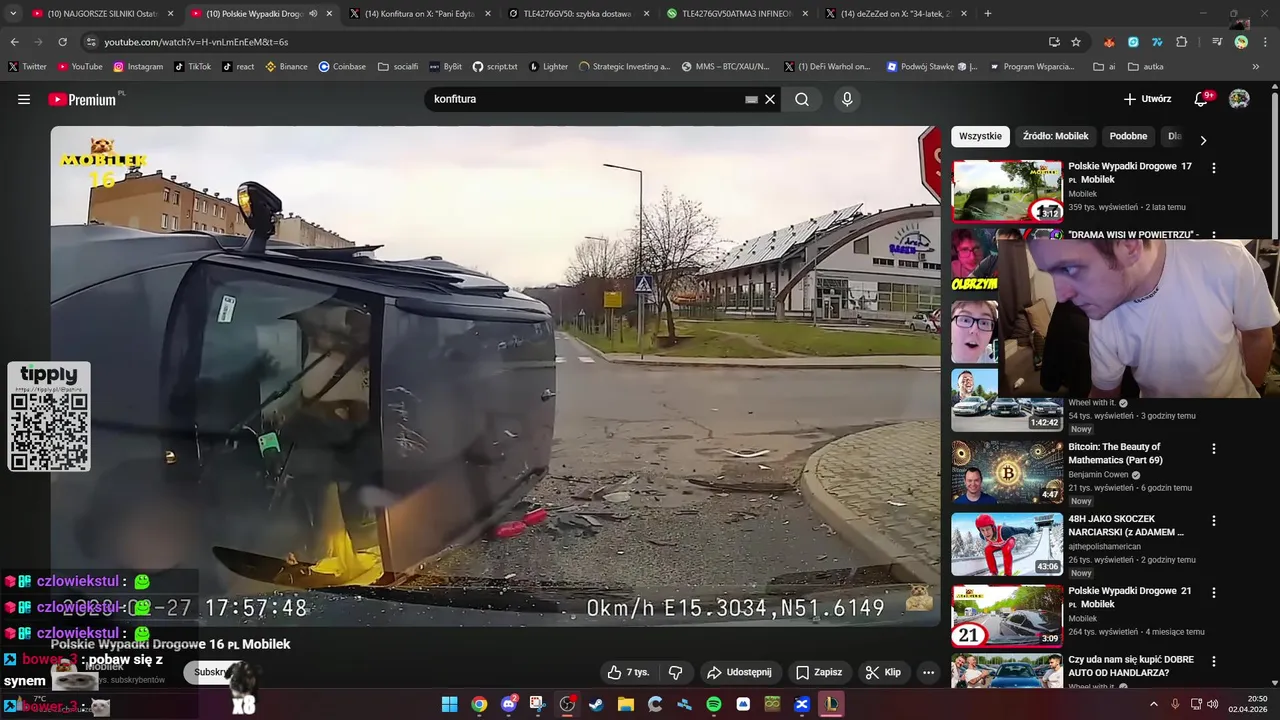Open the on-screen keyboard icon in search
Viewport: 1280px width, 720px height.
(752, 99)
